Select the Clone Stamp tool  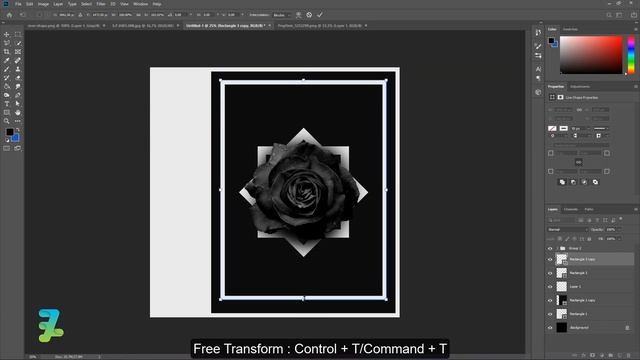18,69
